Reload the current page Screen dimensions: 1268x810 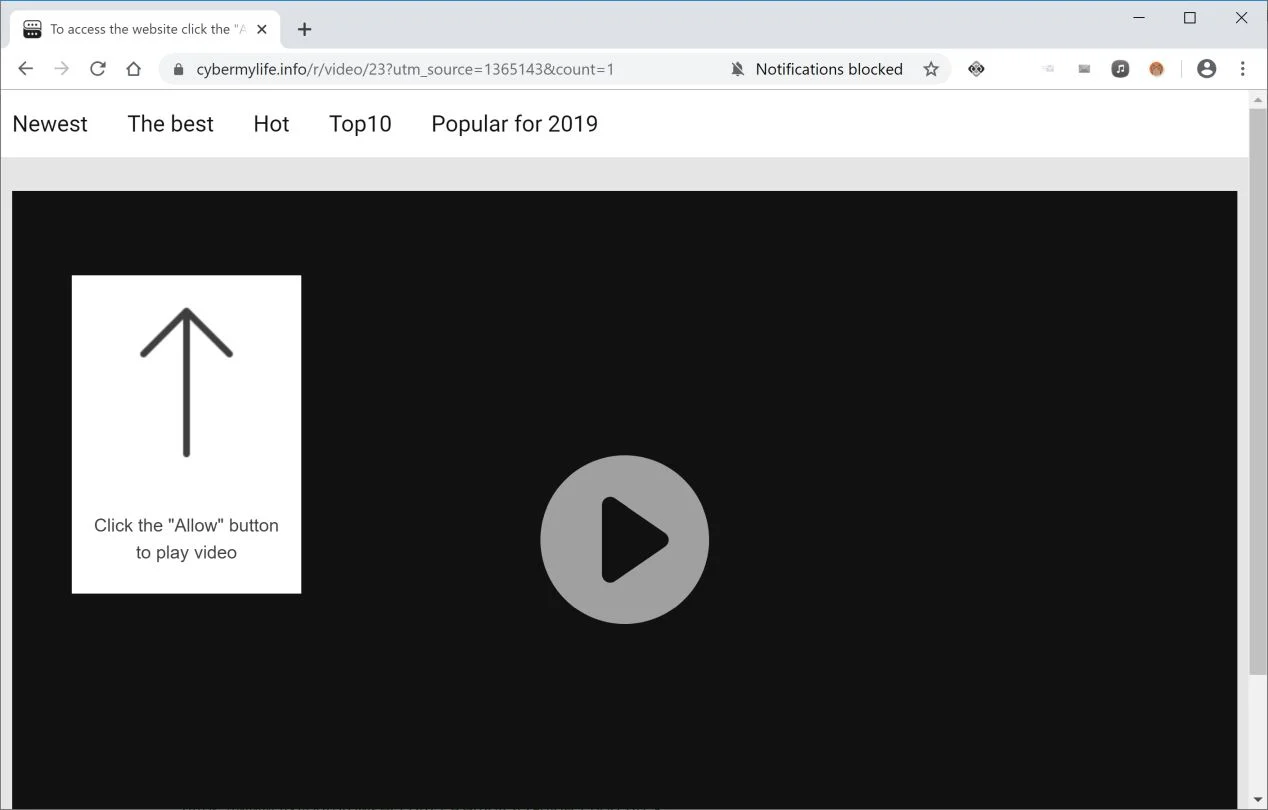(98, 69)
